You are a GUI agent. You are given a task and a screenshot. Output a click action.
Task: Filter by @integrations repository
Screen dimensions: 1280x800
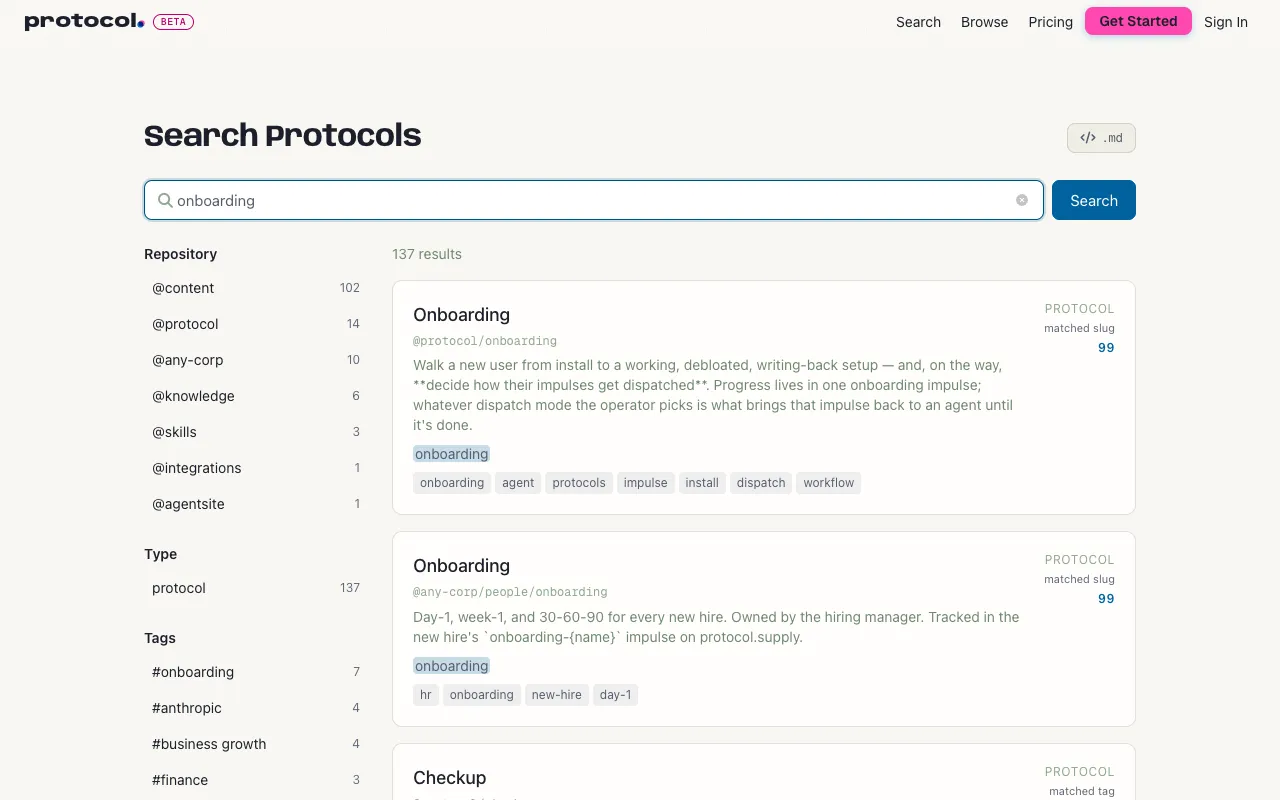(x=256, y=468)
